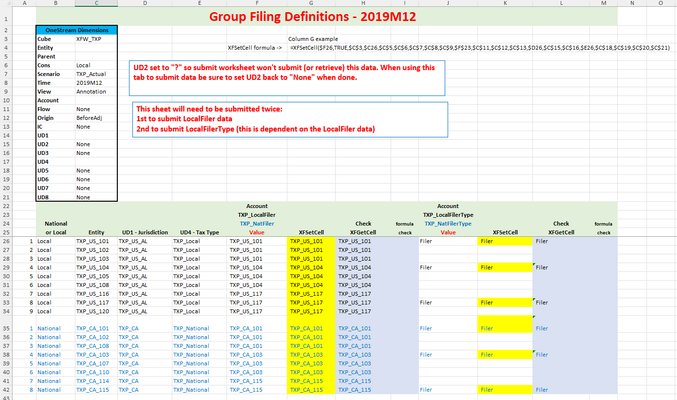Screen dimensions: 677x400
Task: Click the yellow Filer cell in row 29
Action: 505,267
